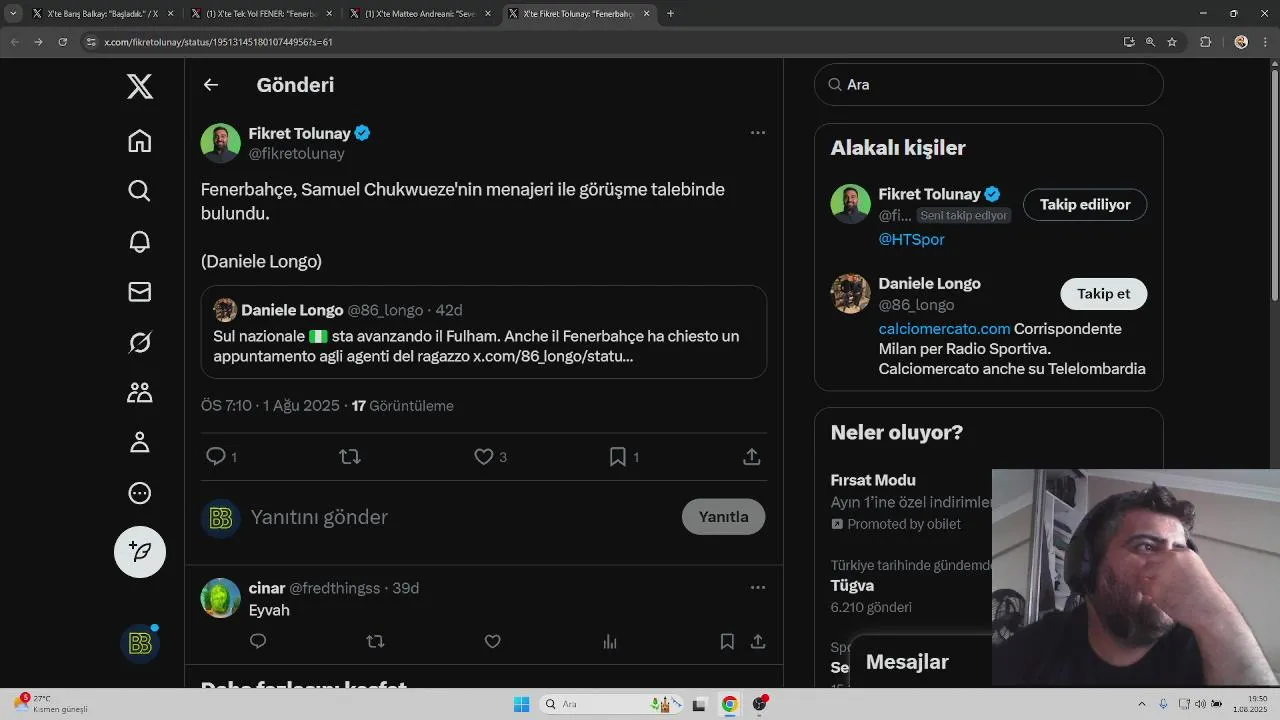The height and width of the screenshot is (720, 1280).
Task: Switch to the Tek Yol FENER tab
Action: tap(263, 14)
